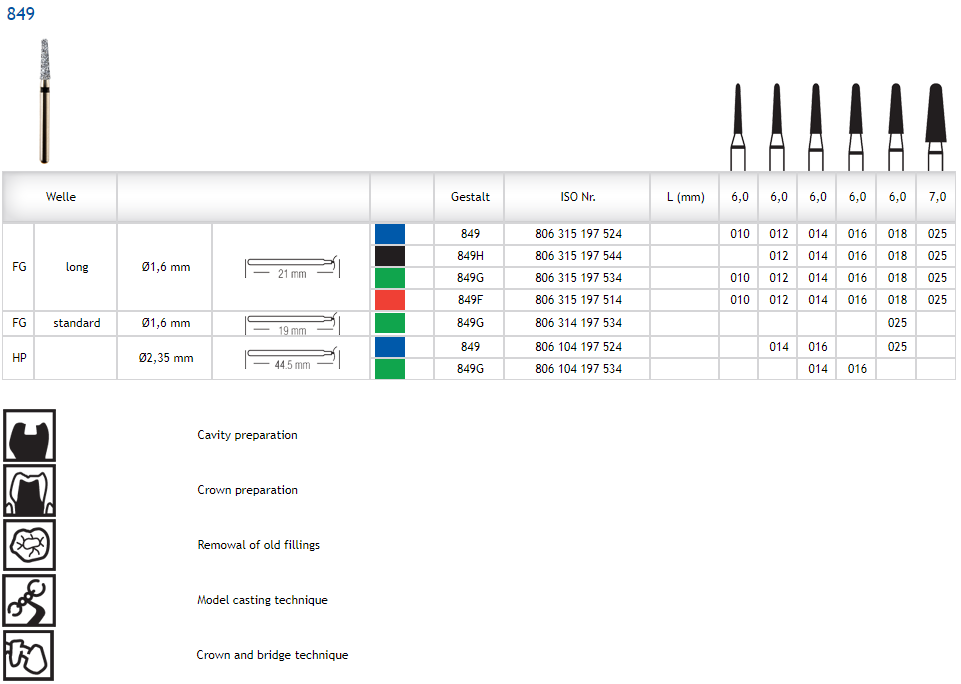Click the Model casting technique icon

[x=29, y=600]
